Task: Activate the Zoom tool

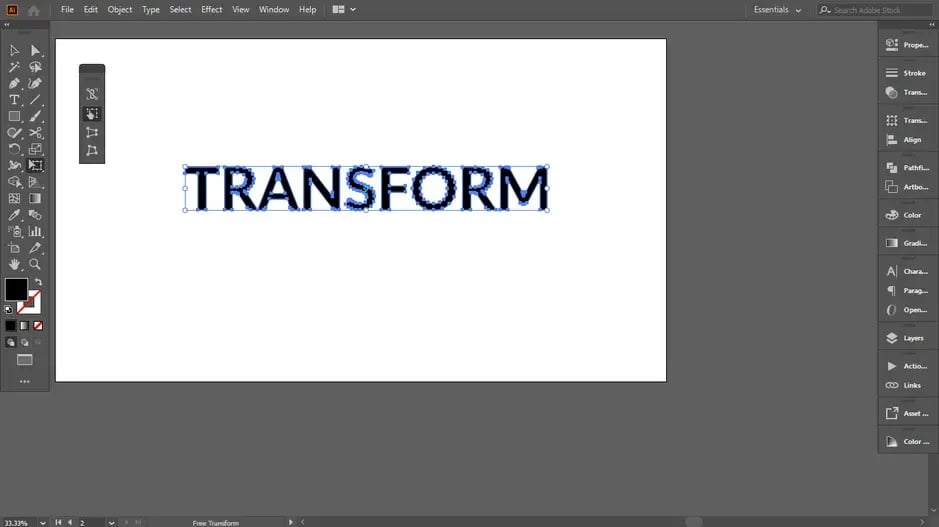Action: 35,264
